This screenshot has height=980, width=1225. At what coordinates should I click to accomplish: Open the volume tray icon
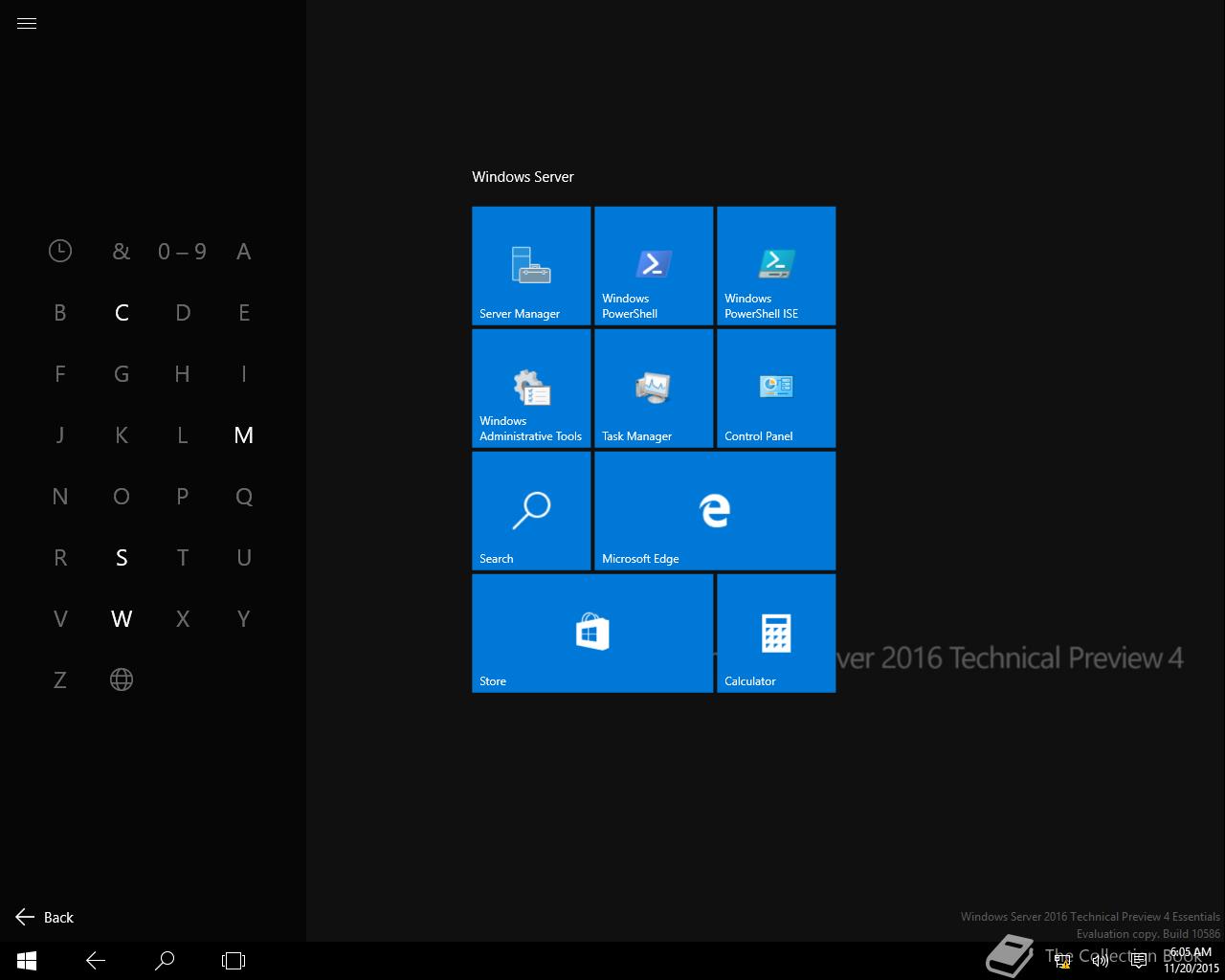tap(1101, 961)
